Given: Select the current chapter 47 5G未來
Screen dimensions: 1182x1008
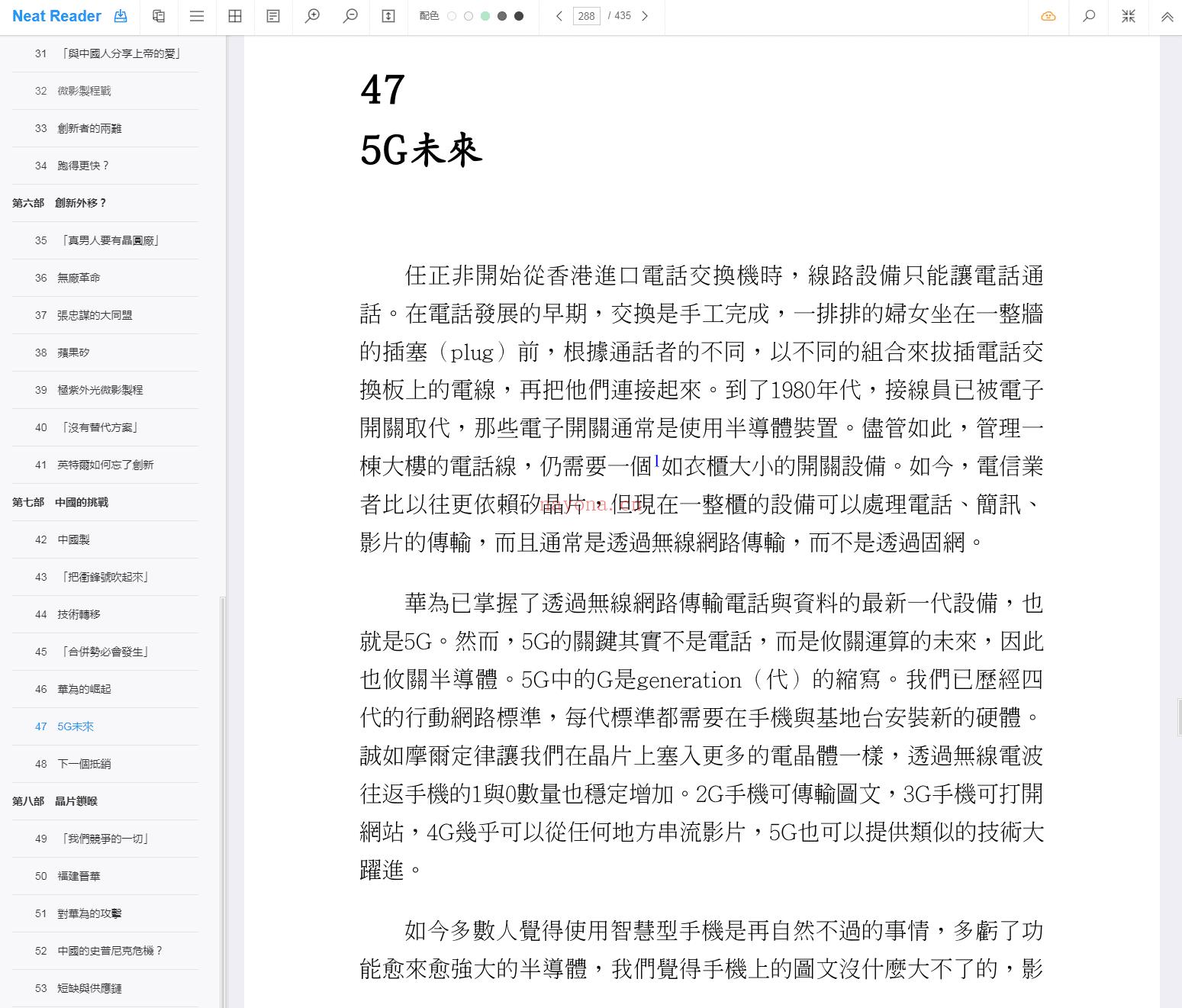Looking at the screenshot, I should pyautogui.click(x=105, y=726).
